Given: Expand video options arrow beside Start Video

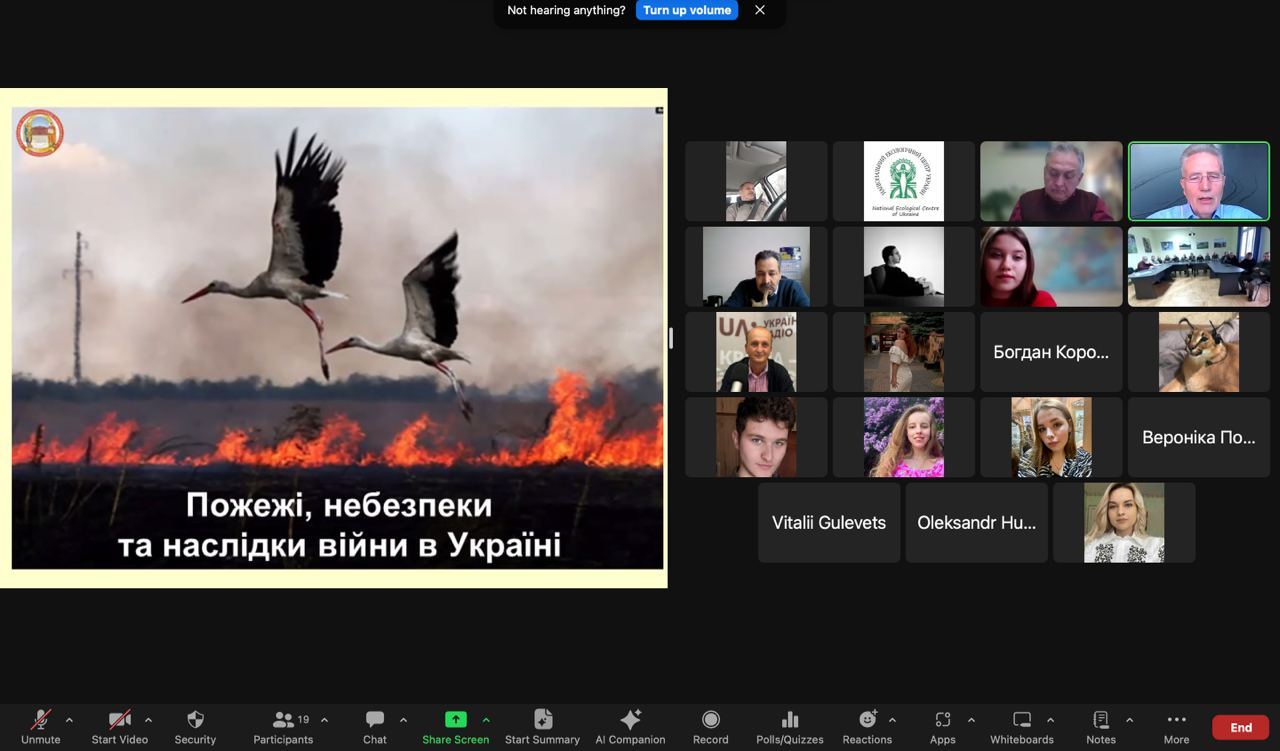Looking at the screenshot, I should pyautogui.click(x=148, y=720).
